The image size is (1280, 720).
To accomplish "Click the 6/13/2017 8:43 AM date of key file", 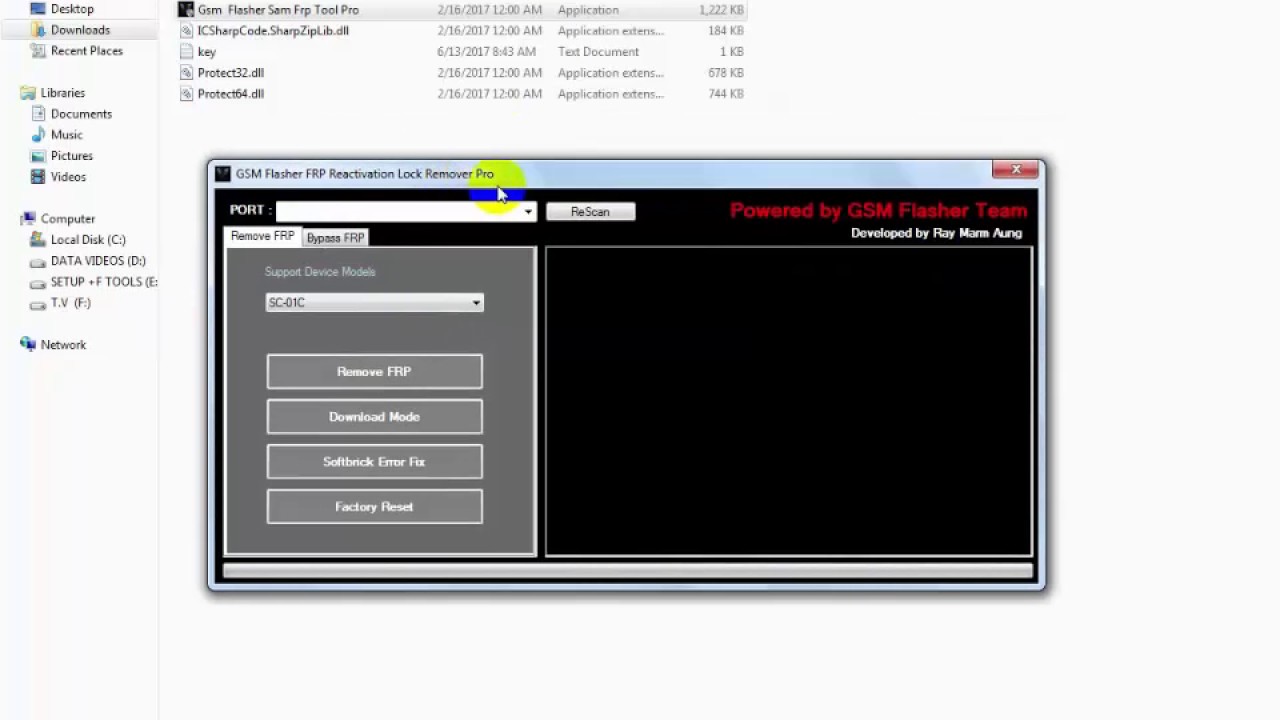I will tap(489, 52).
